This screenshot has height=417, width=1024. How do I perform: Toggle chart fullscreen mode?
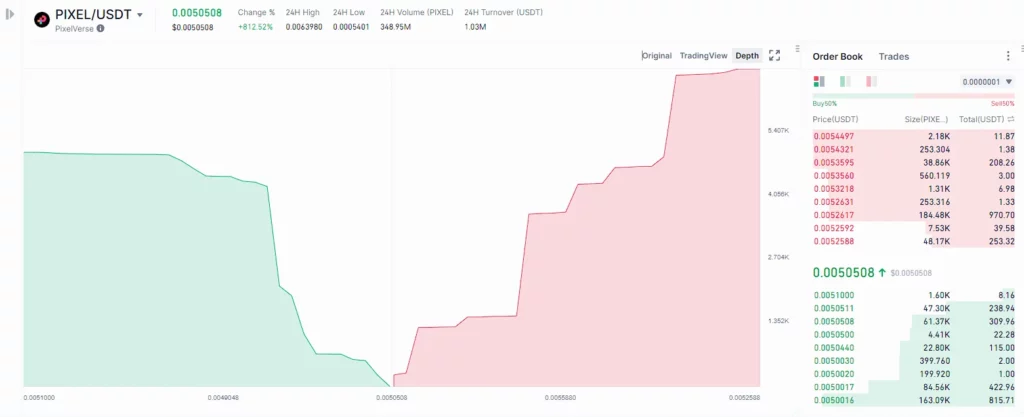pos(775,55)
